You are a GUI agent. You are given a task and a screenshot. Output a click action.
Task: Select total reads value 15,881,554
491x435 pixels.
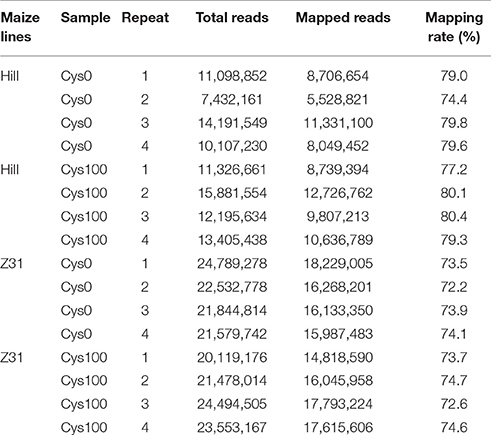pos(232,193)
